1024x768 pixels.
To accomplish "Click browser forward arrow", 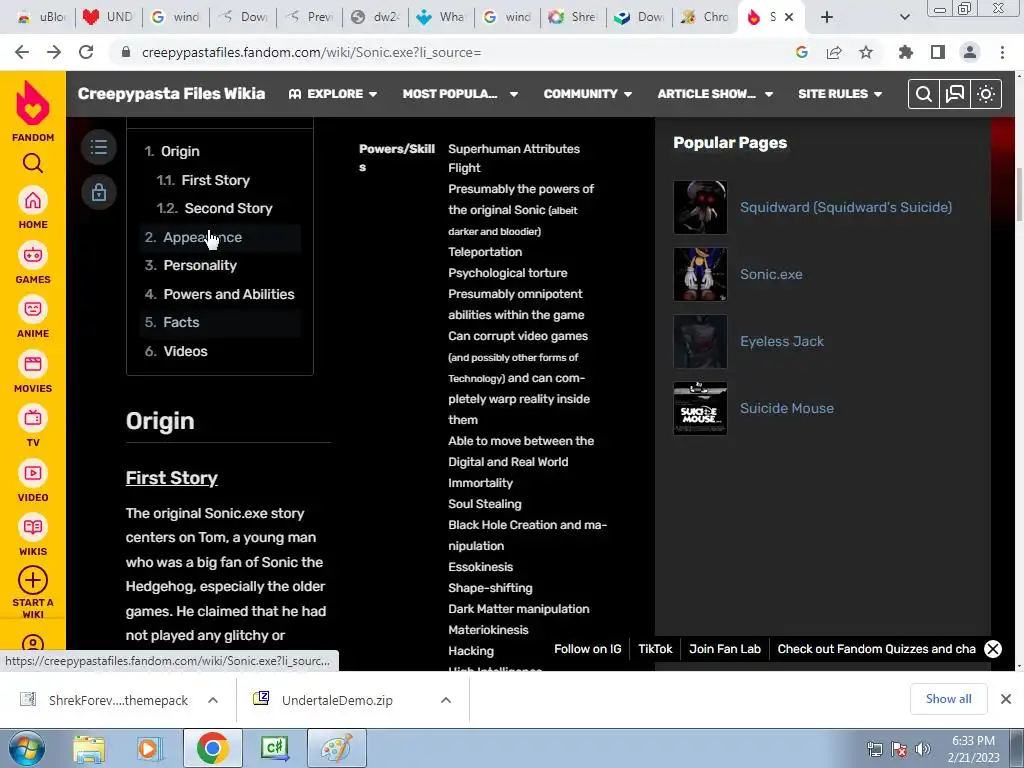I will click(54, 52).
